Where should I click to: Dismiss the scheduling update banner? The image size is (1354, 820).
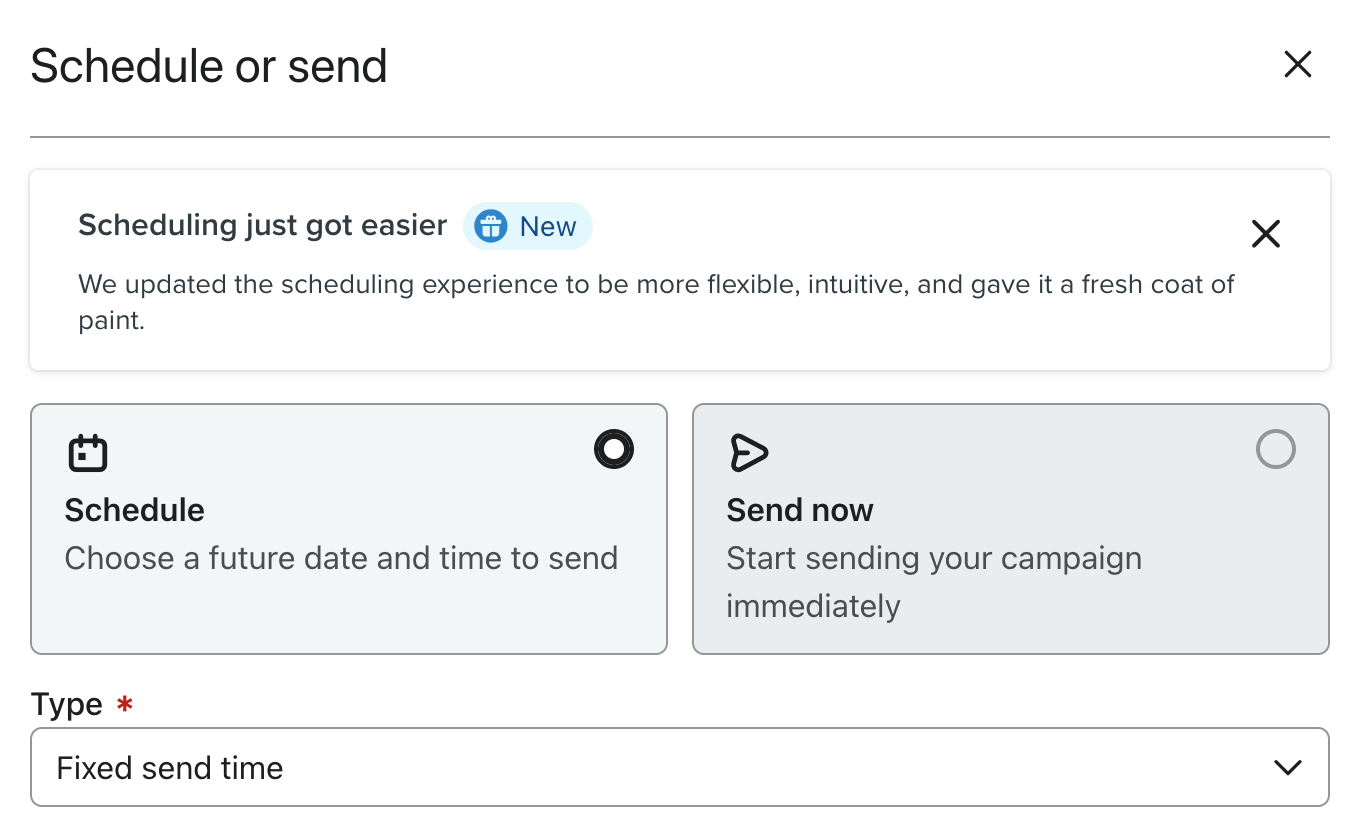pos(1265,234)
